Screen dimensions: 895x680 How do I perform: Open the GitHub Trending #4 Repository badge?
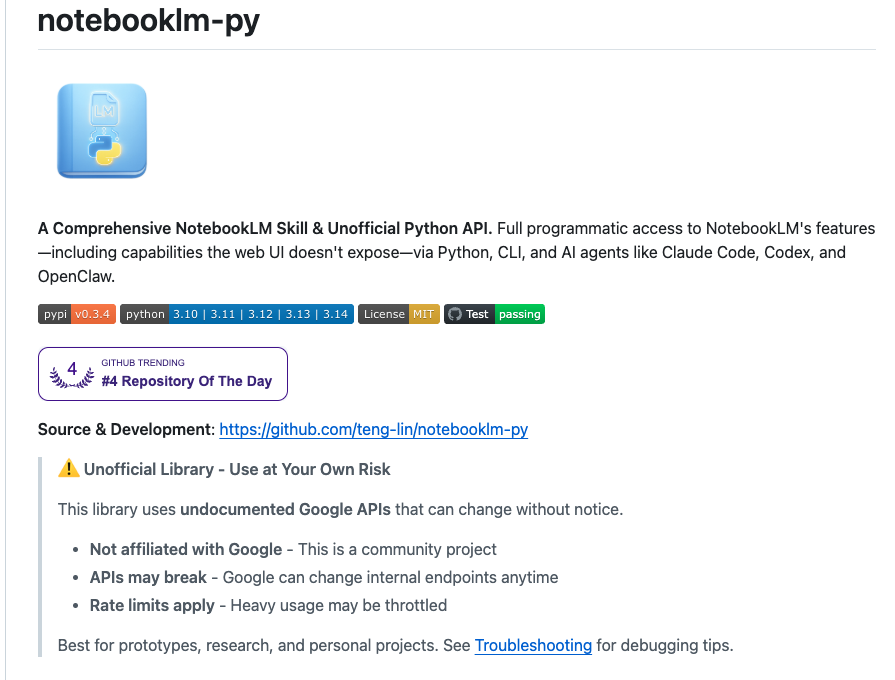(x=163, y=374)
